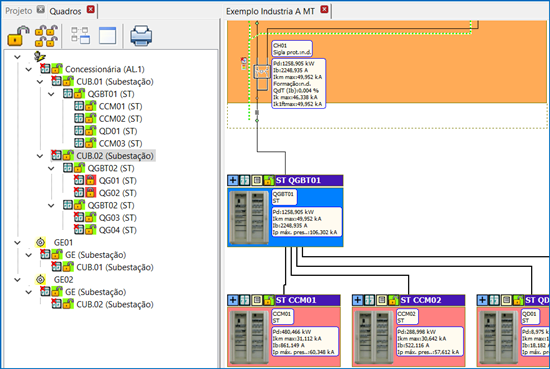Select CCM02 (ST) in the tree
550x369 pixels.
click(120, 119)
